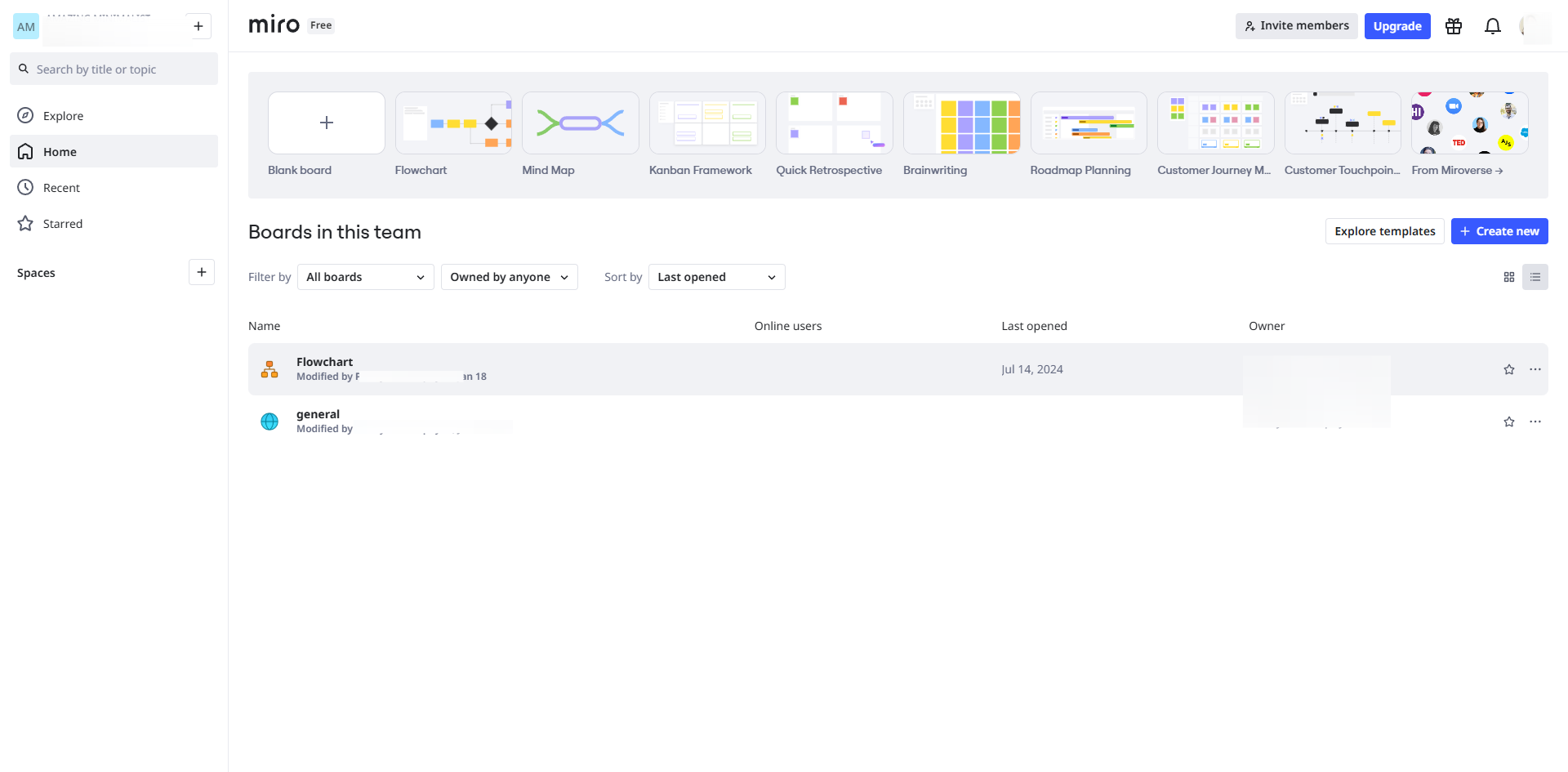Choose the Roadmap Planning template
Screen dimensions: 1568x772
click(1089, 123)
